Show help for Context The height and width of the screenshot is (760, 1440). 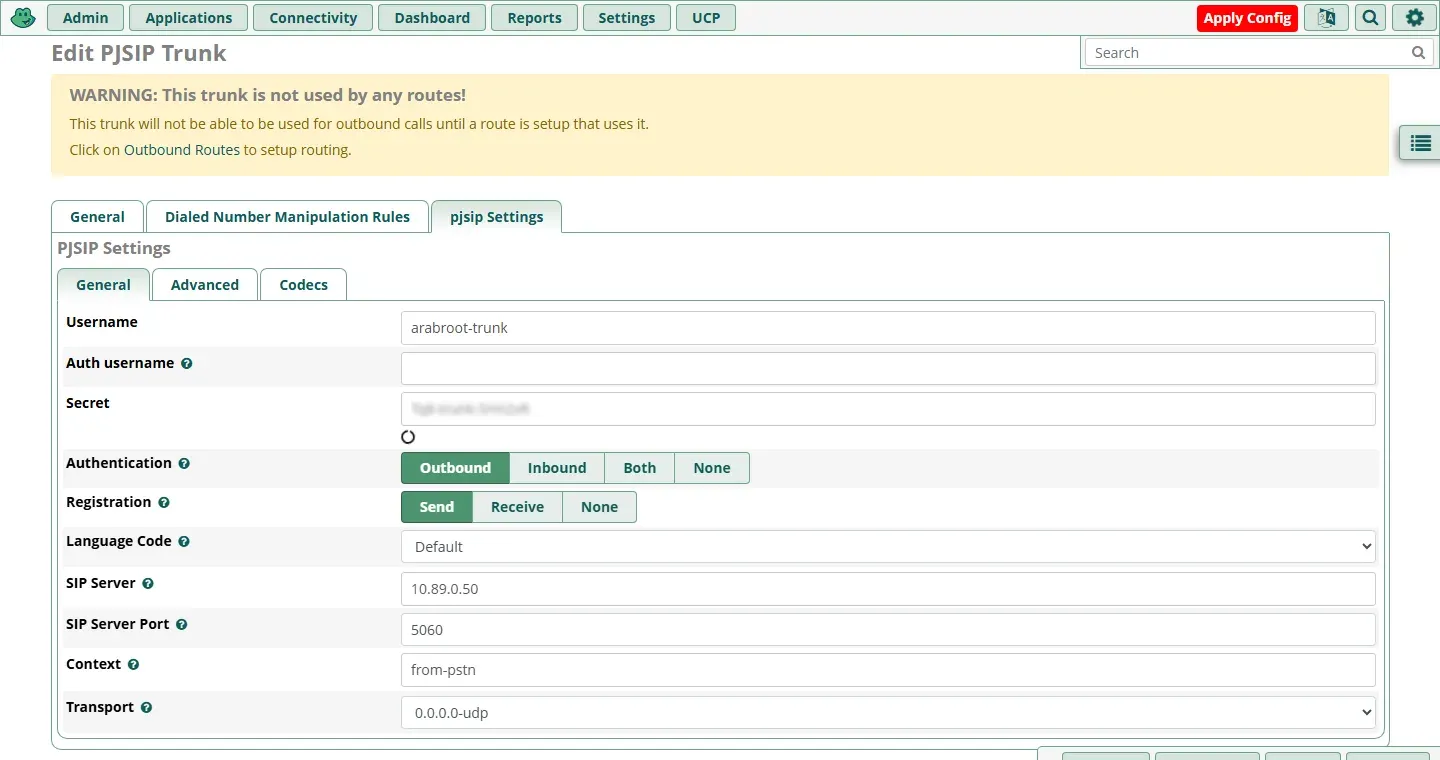[133, 665]
